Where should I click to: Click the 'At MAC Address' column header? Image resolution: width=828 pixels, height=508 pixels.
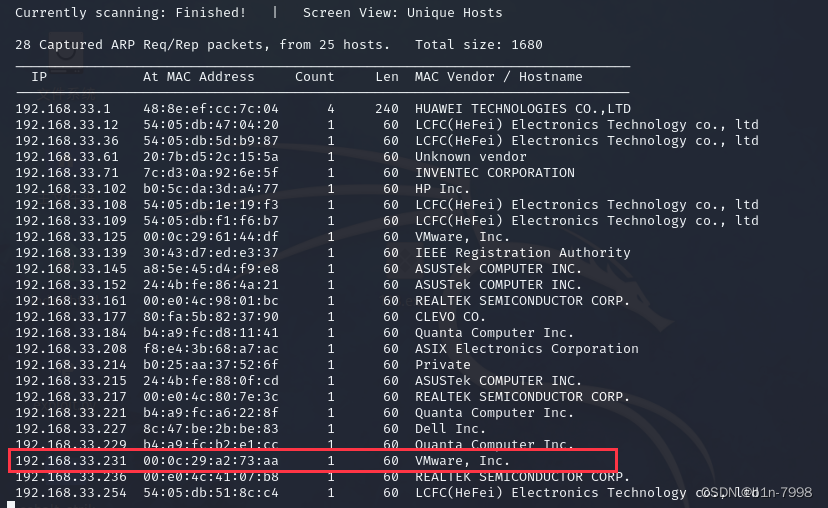[x=199, y=77]
